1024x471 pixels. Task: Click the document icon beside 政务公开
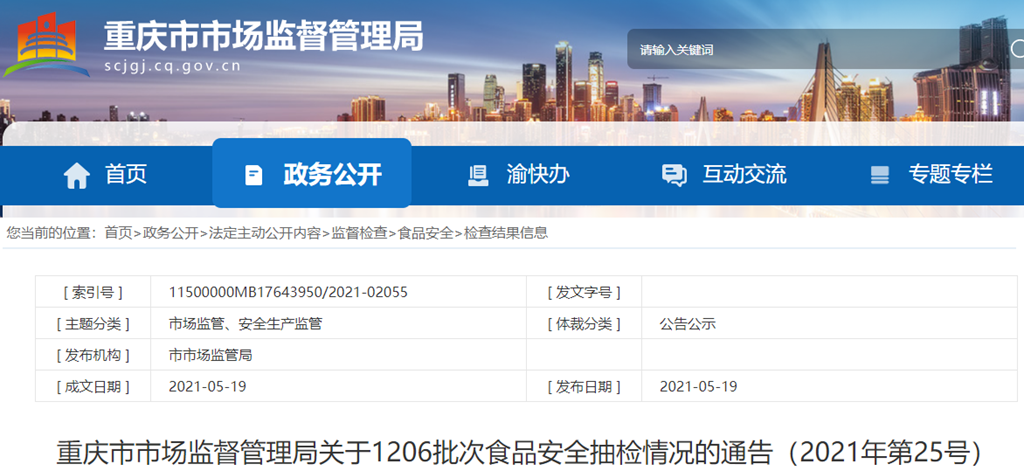click(254, 176)
